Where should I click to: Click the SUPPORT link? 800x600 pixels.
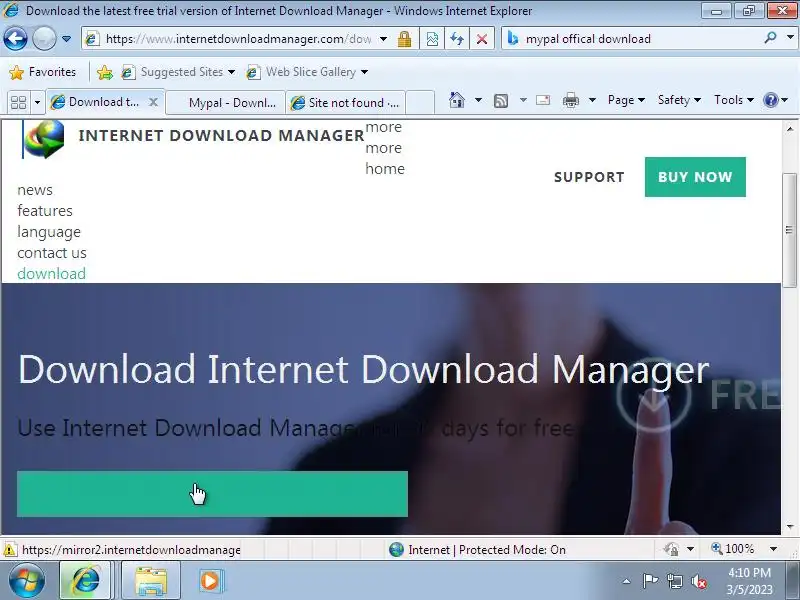[x=589, y=177]
